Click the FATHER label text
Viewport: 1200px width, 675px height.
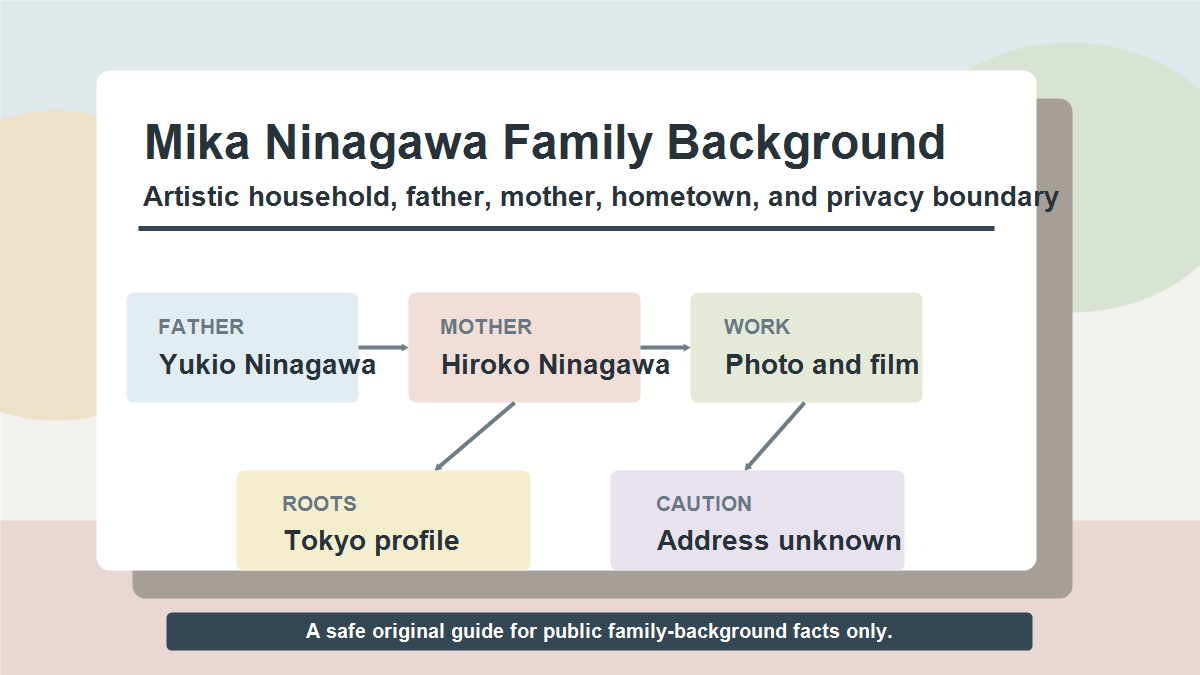pyautogui.click(x=201, y=327)
